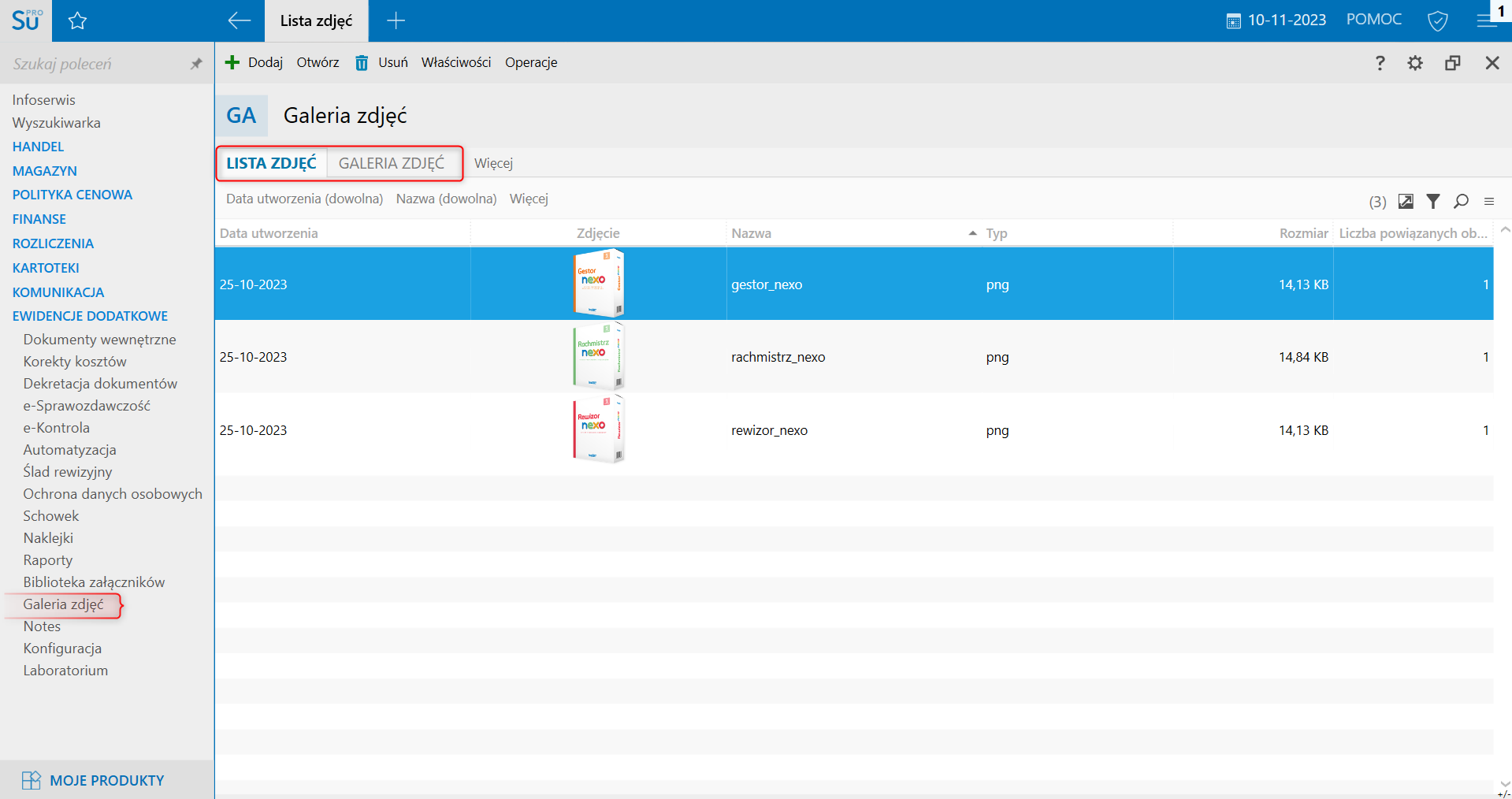This screenshot has height=799, width=1512.
Task: Close the Lista zdjęć view
Action: (x=1492, y=63)
